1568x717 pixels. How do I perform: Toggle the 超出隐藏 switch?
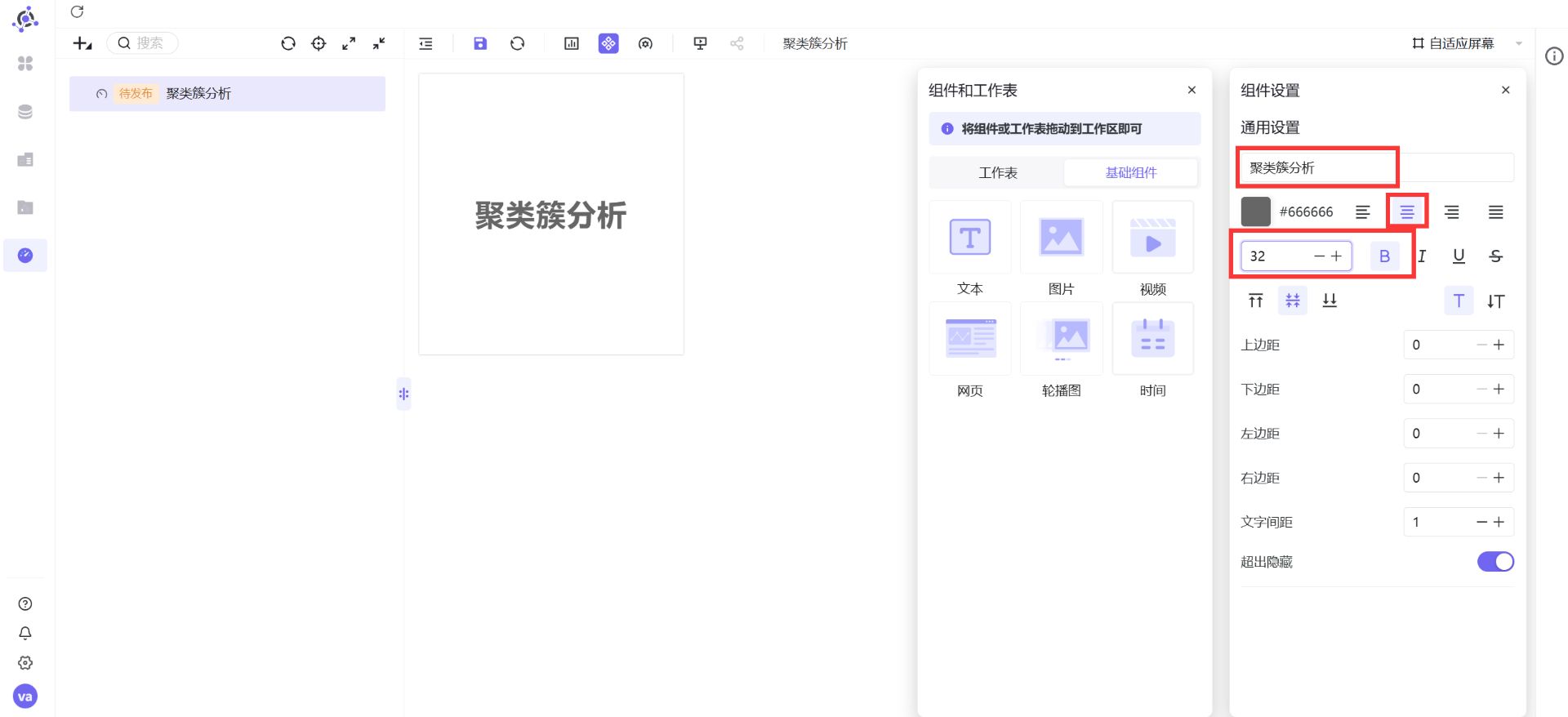point(1495,562)
